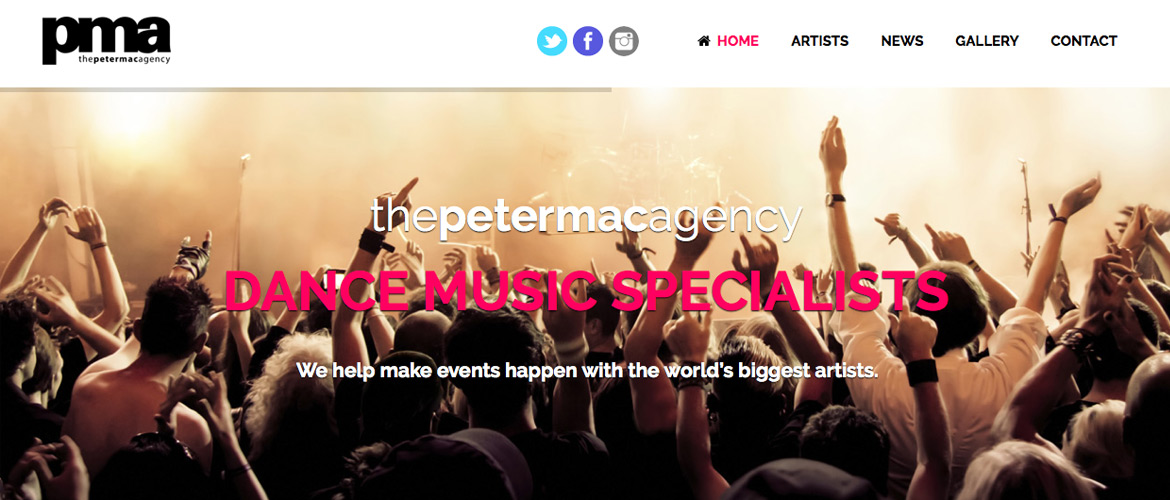The height and width of the screenshot is (500, 1170).
Task: Open the CONTACT page
Action: [x=1083, y=41]
